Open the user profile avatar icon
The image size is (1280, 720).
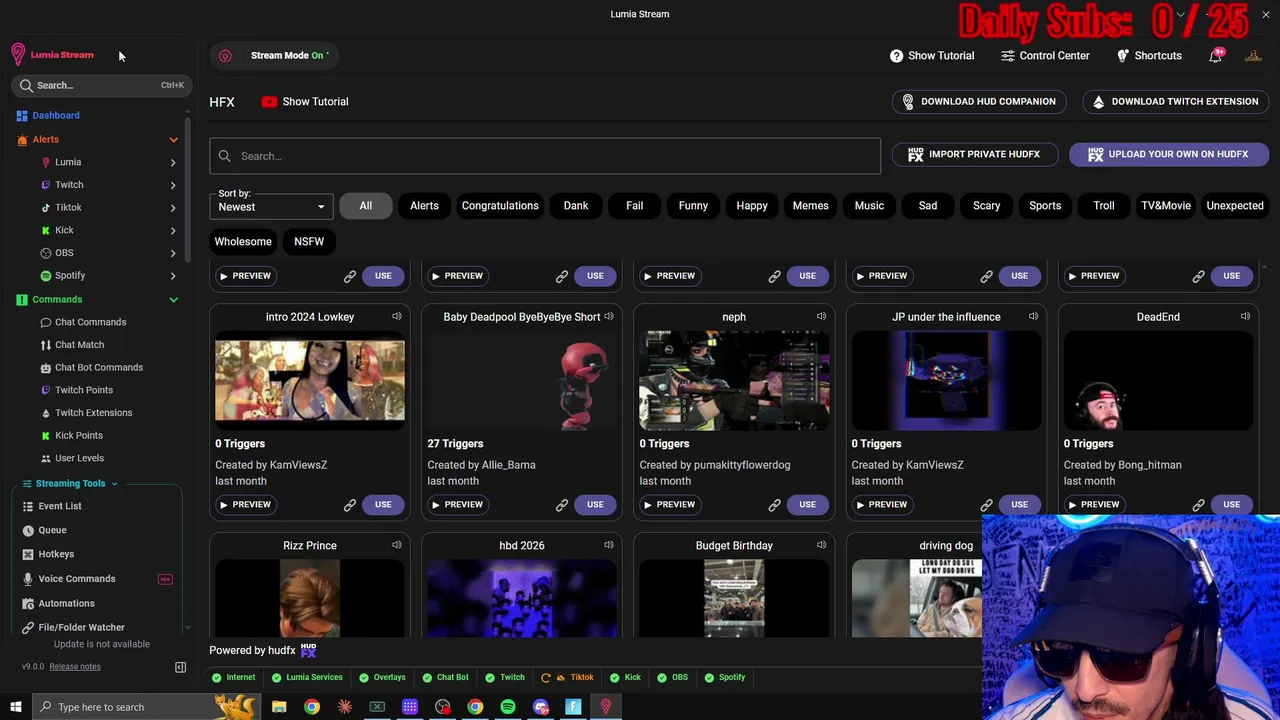click(1253, 56)
